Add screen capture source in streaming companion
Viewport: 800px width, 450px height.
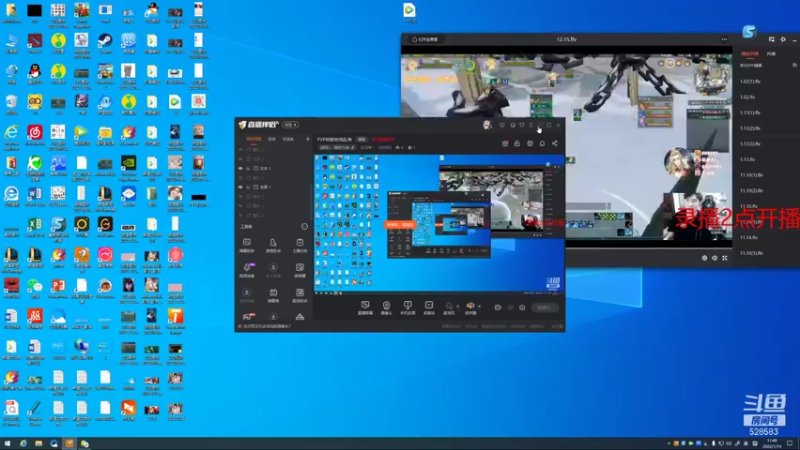tap(365, 307)
